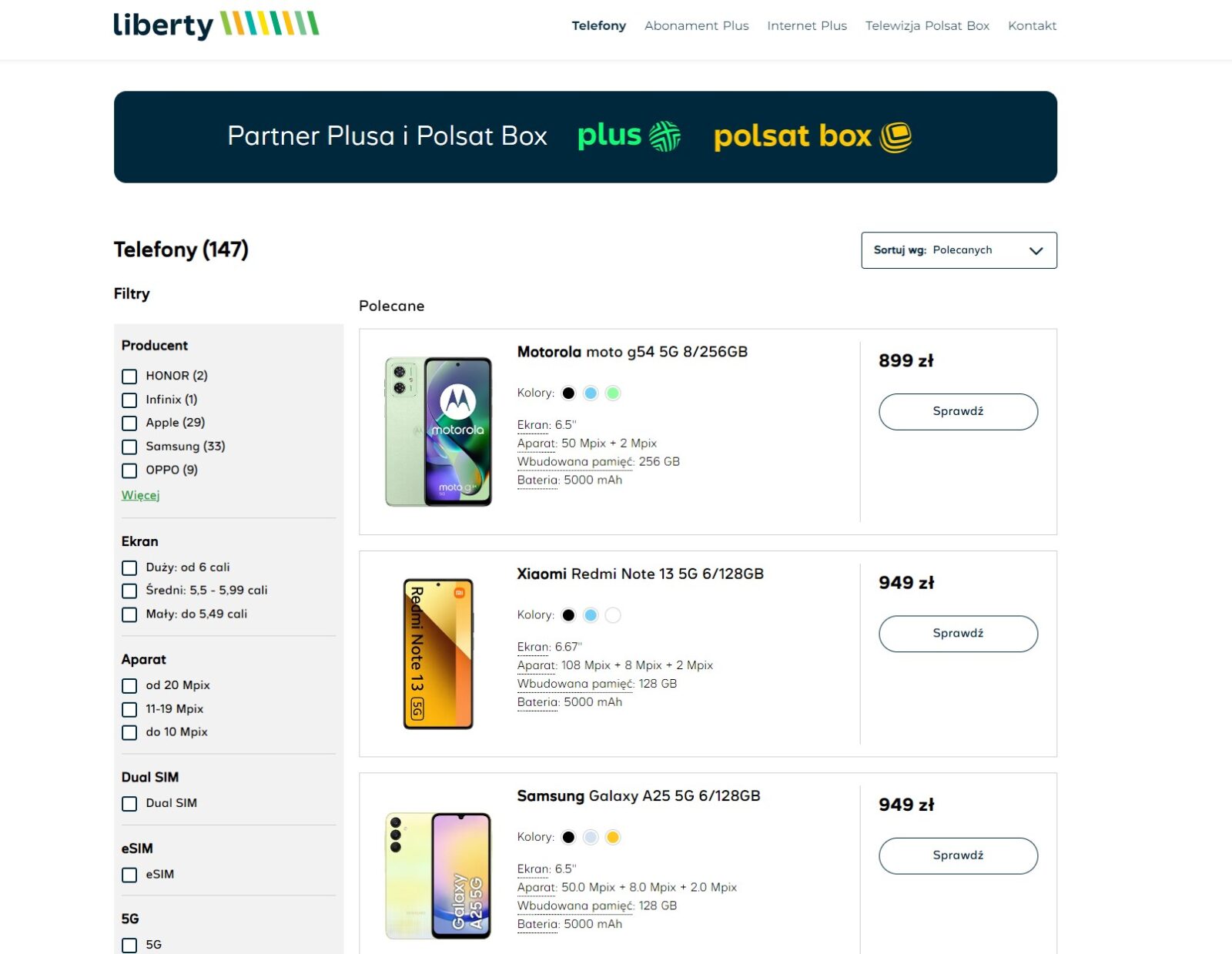Image resolution: width=1232 pixels, height=954 pixels.
Task: Click the Liberty logo
Action: point(216,25)
